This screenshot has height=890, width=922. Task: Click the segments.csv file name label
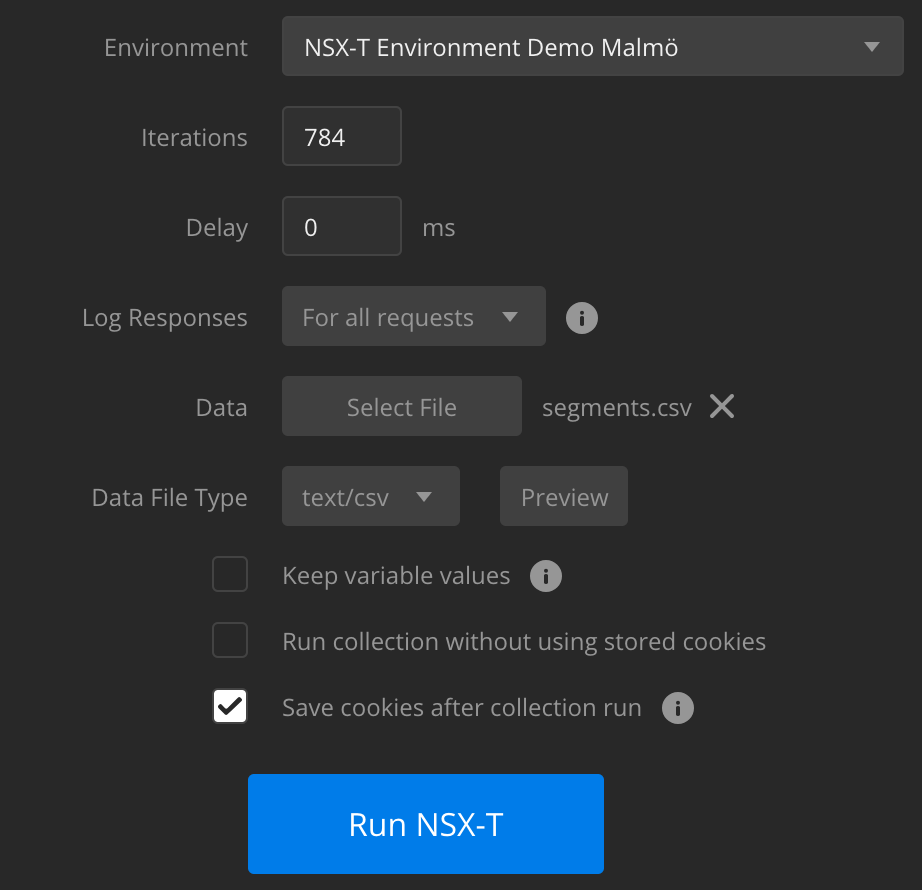click(615, 407)
